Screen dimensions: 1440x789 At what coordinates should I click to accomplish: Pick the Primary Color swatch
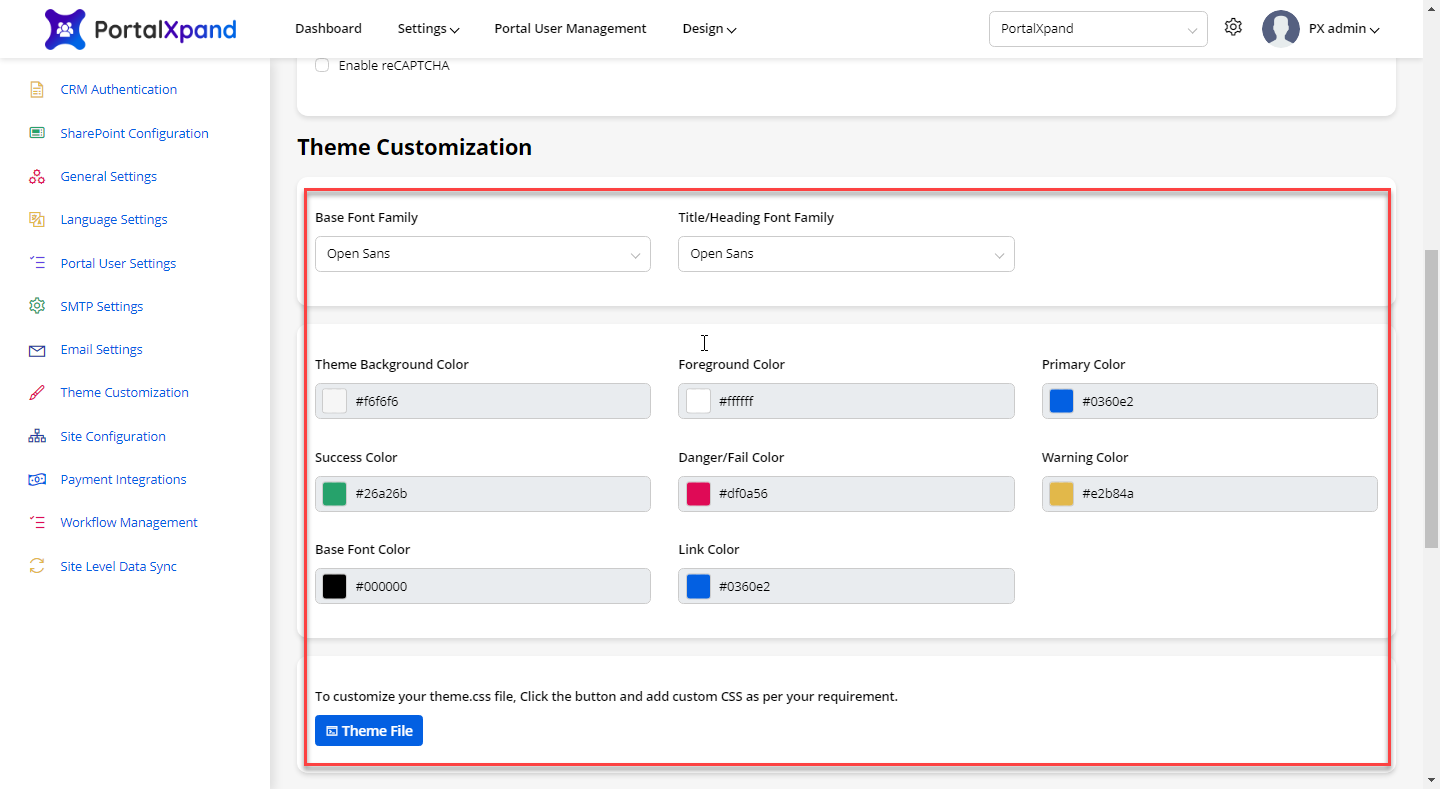tap(1061, 401)
